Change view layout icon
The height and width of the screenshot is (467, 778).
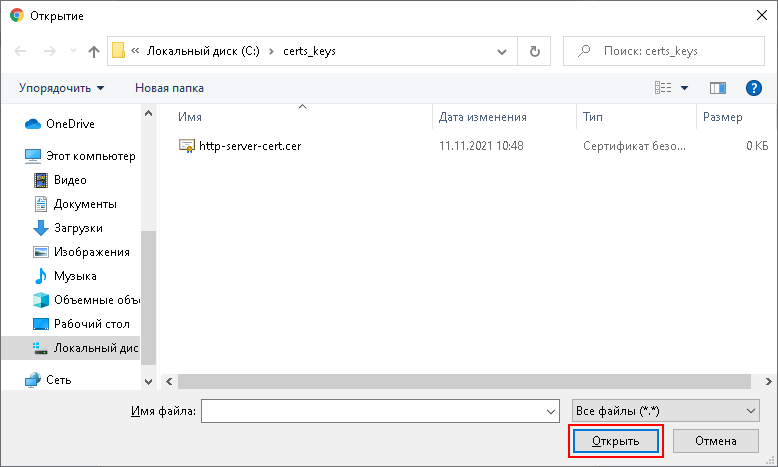(663, 88)
